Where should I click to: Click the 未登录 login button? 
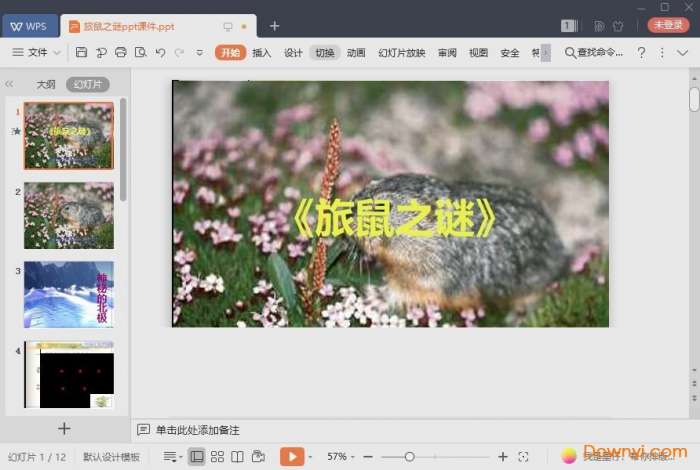click(x=668, y=25)
